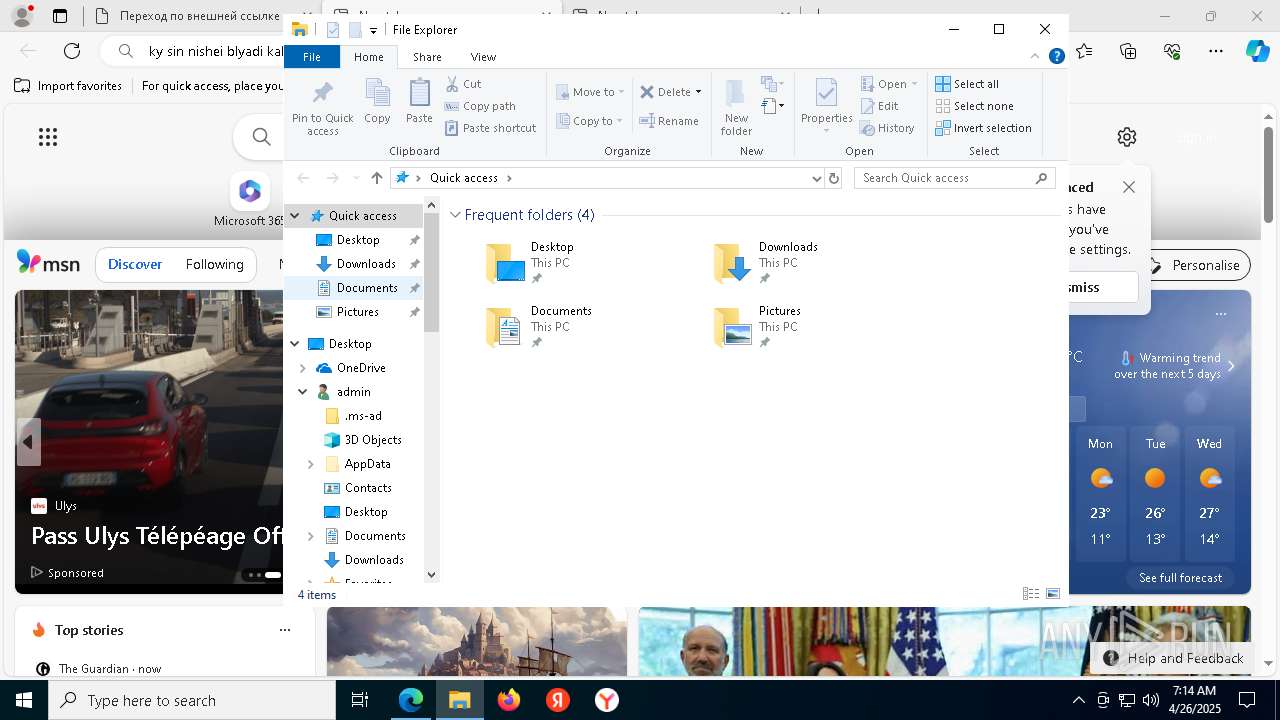This screenshot has width=1280, height=720.
Task: Click the Up one level arrow
Action: click(376, 178)
